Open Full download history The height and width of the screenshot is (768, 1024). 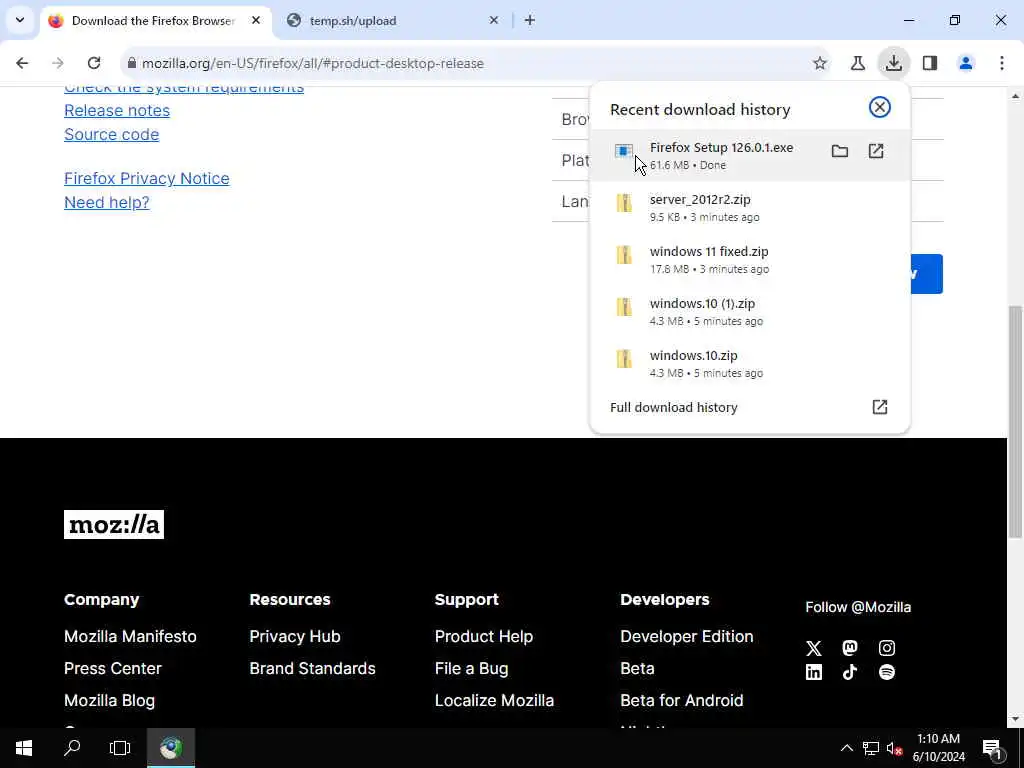click(750, 408)
